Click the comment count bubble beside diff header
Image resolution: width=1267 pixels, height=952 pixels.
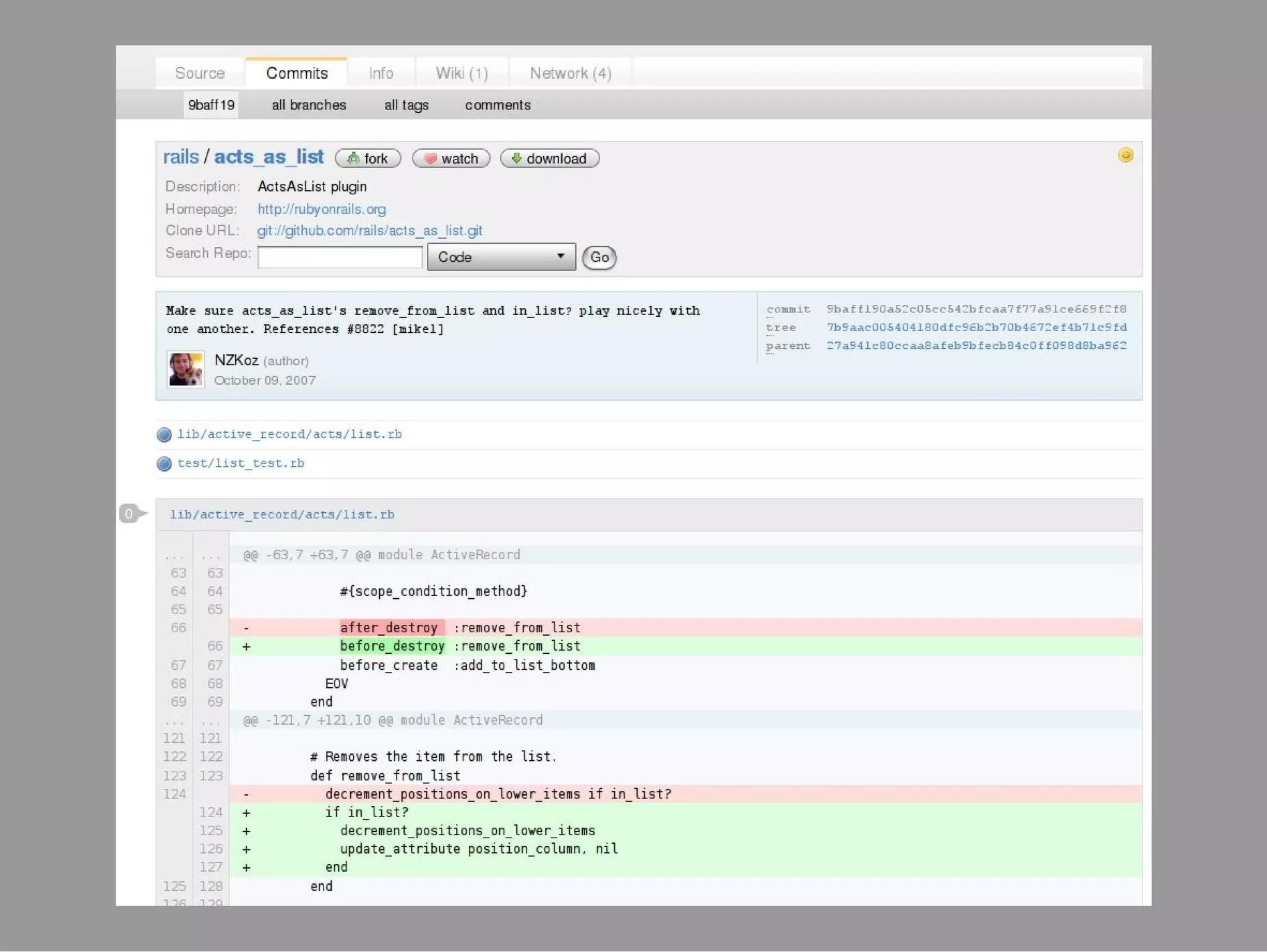point(130,513)
